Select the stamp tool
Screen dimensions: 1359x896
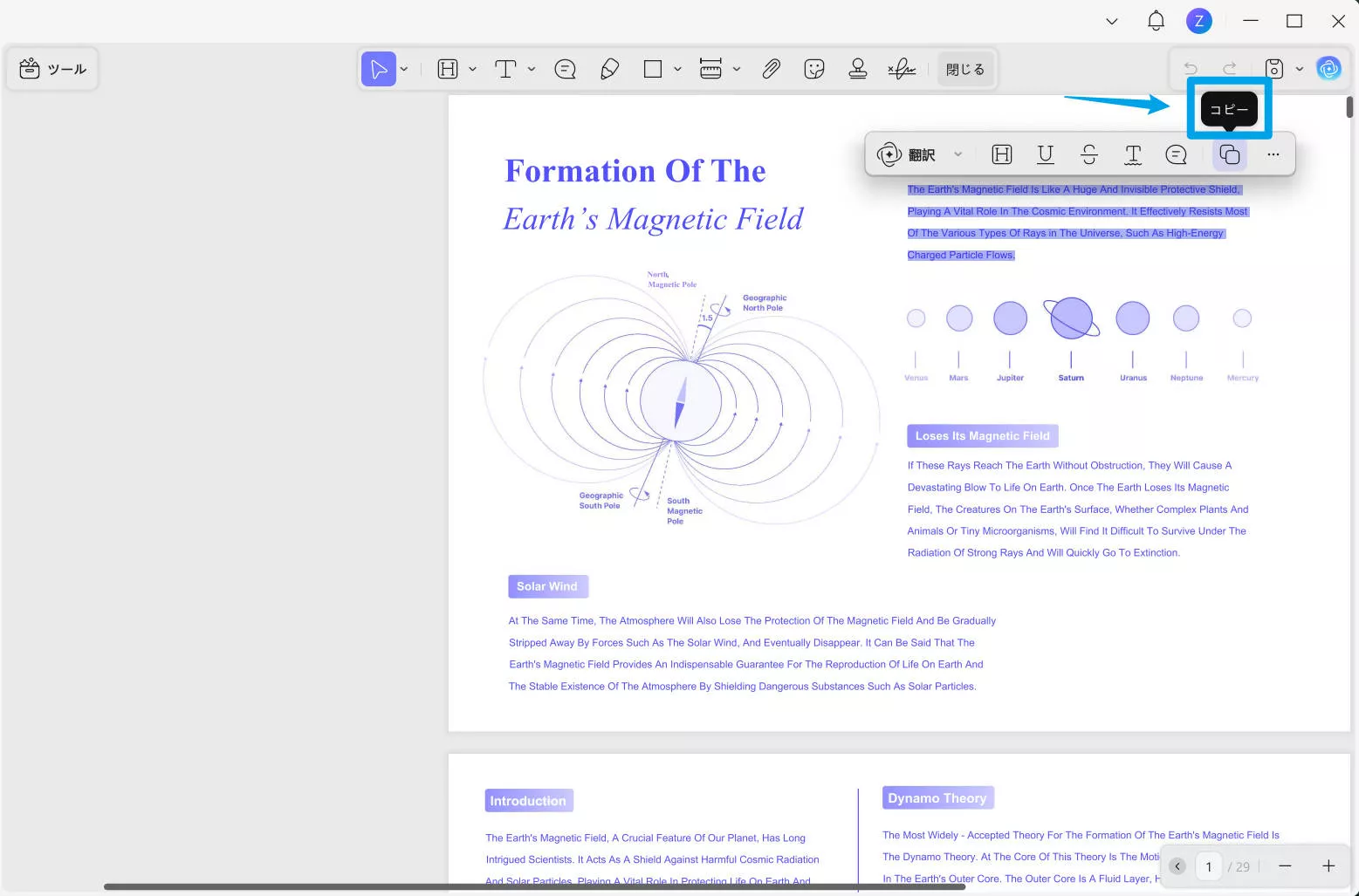[858, 69]
